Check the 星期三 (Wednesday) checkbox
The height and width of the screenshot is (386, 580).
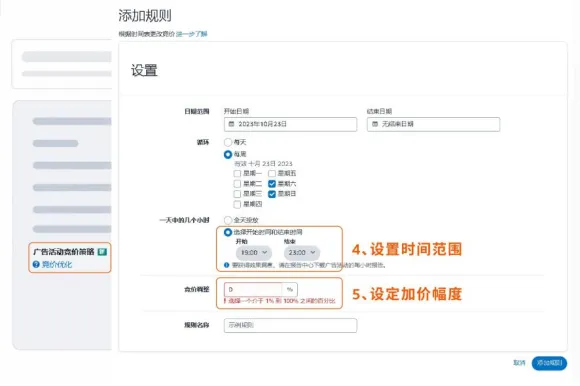pos(237,194)
